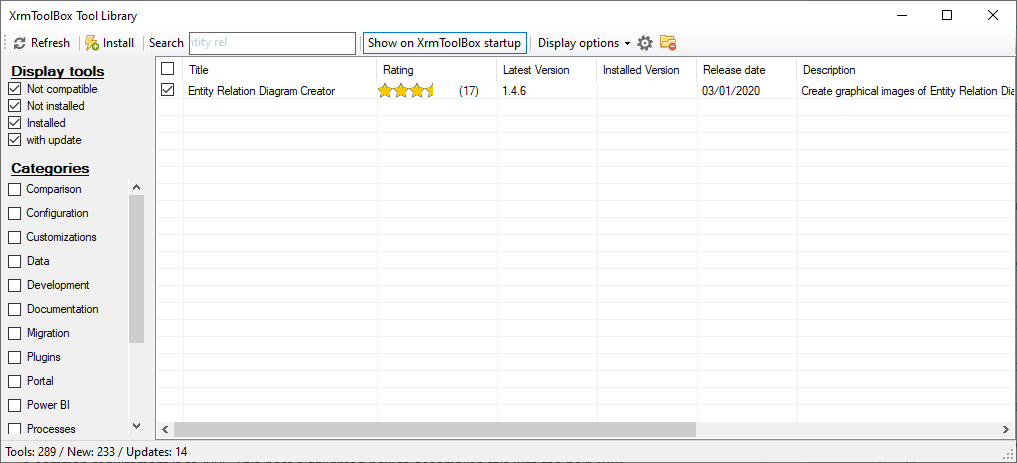Sort by the Release date column
Screen dimensions: 1017x463
[x=747, y=70]
